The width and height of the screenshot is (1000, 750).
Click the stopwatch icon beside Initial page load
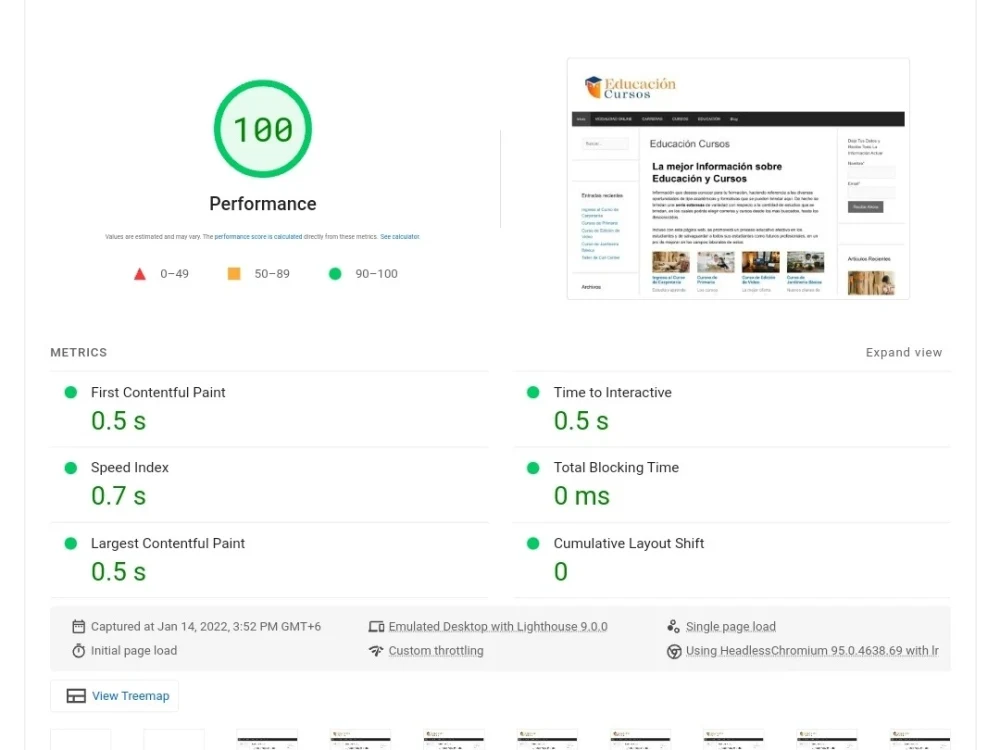coord(78,650)
